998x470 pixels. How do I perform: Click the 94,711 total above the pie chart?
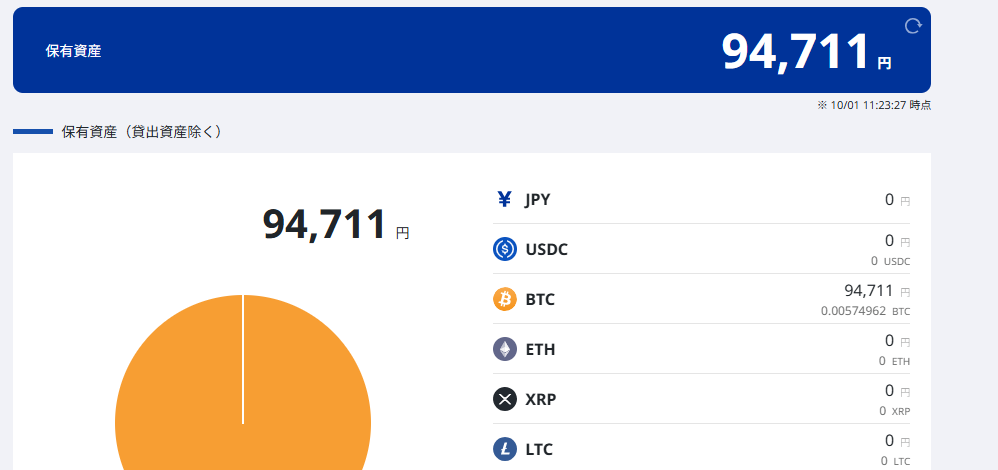324,224
